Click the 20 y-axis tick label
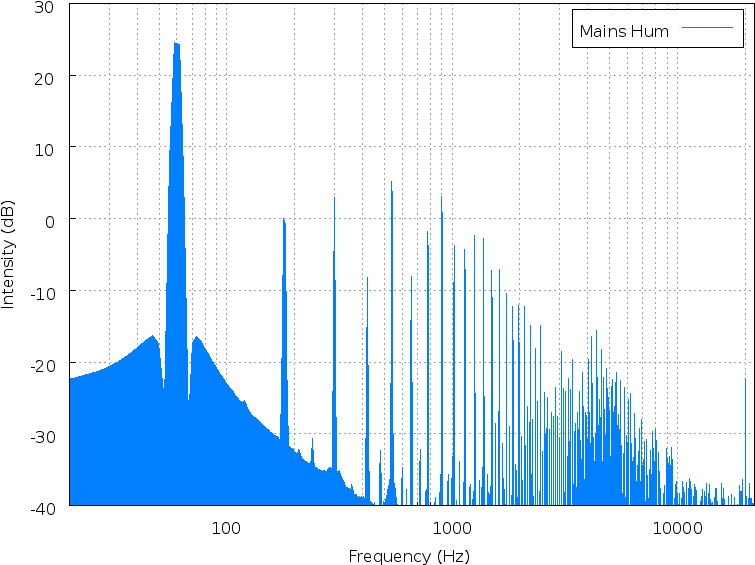755x565 pixels. [44, 79]
